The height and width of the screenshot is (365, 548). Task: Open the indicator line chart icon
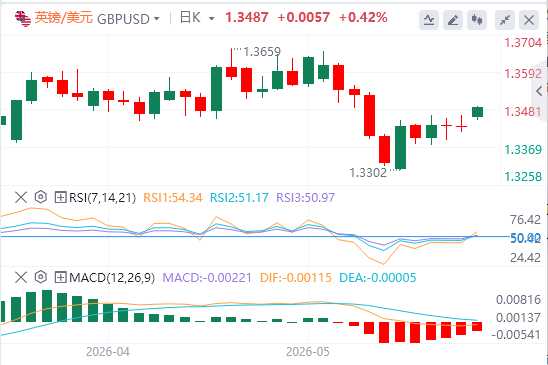429,20
